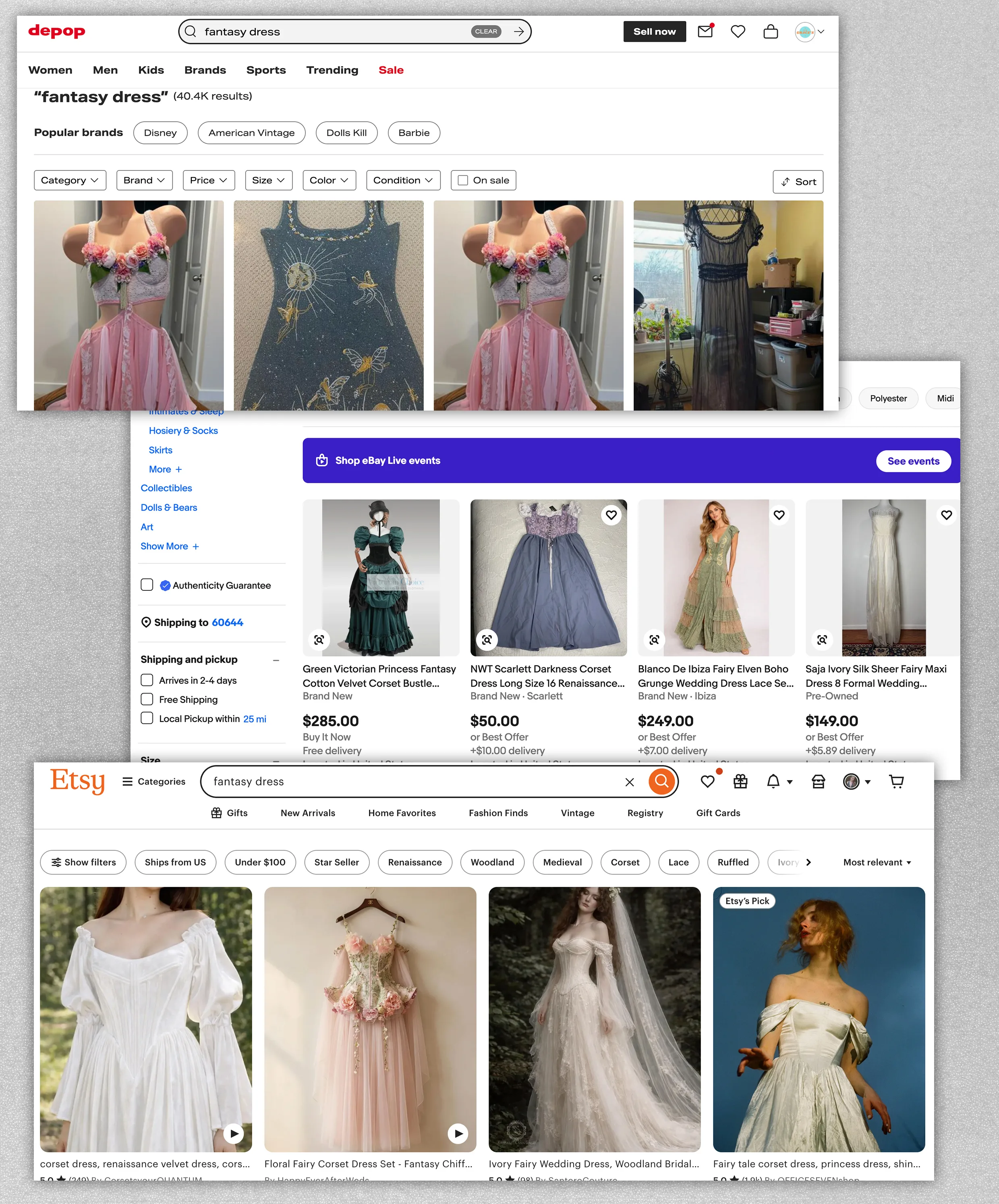
Task: Switch to the Sale tab on Depop
Action: pos(391,70)
